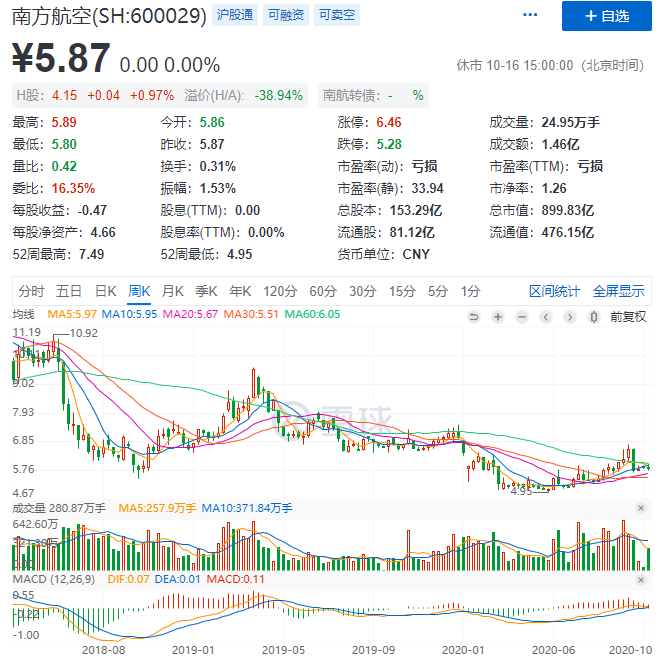Click the chart reset/undo arrow icon
Viewport: 660px width, 658px height.
tap(474, 317)
